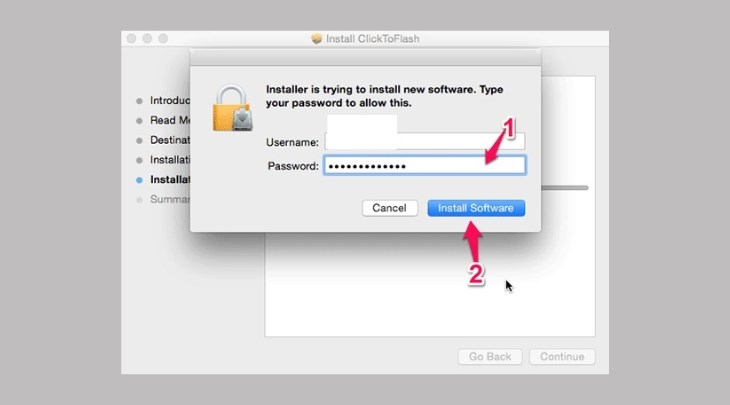Screen dimensions: 730x405
Task: Click the Install ClickToFlash window title
Action: pos(372,39)
